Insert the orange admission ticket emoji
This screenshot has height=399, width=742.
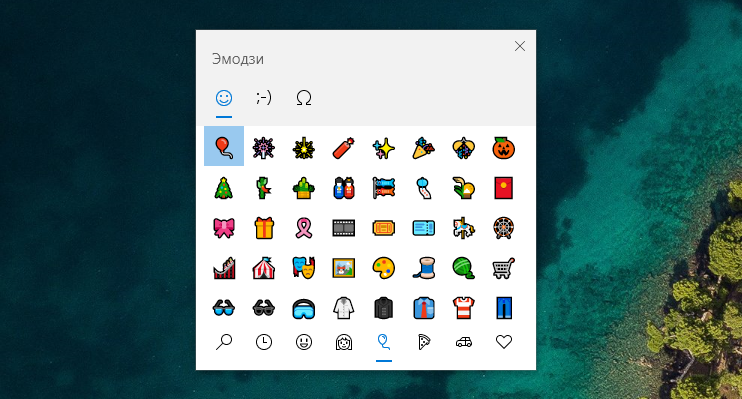point(384,228)
